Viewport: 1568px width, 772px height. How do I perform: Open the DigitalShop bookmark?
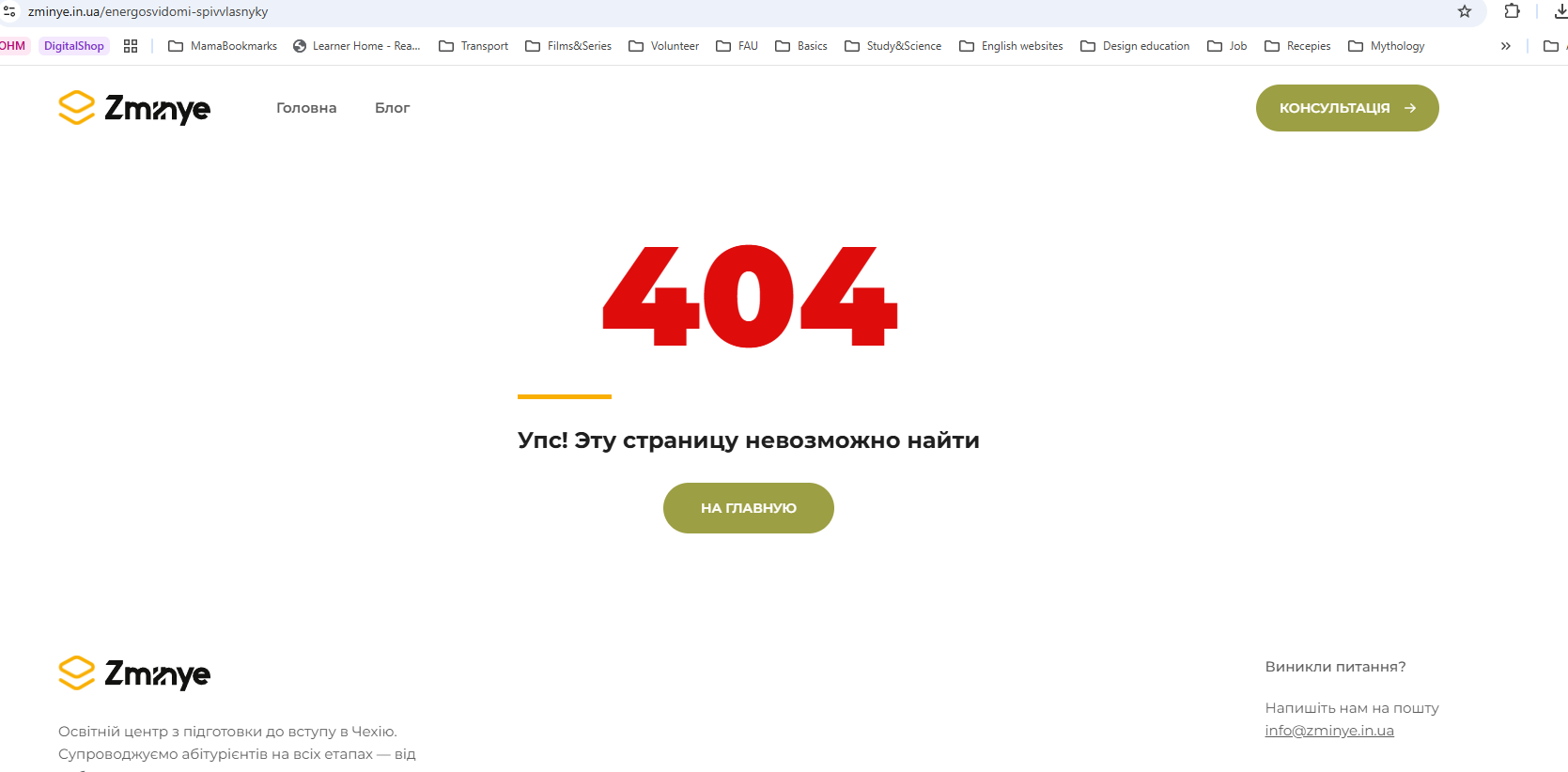coord(74,46)
